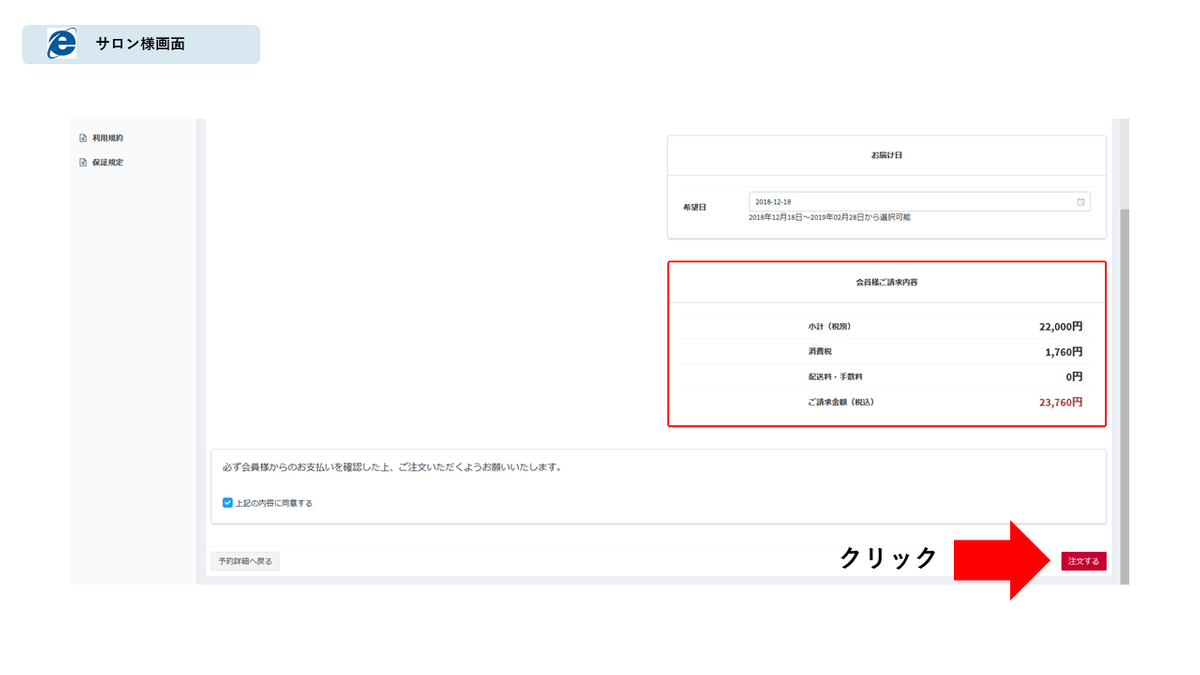Select the 23,760円 total amount text
Screen dimensions: 1200x675
(1061, 402)
